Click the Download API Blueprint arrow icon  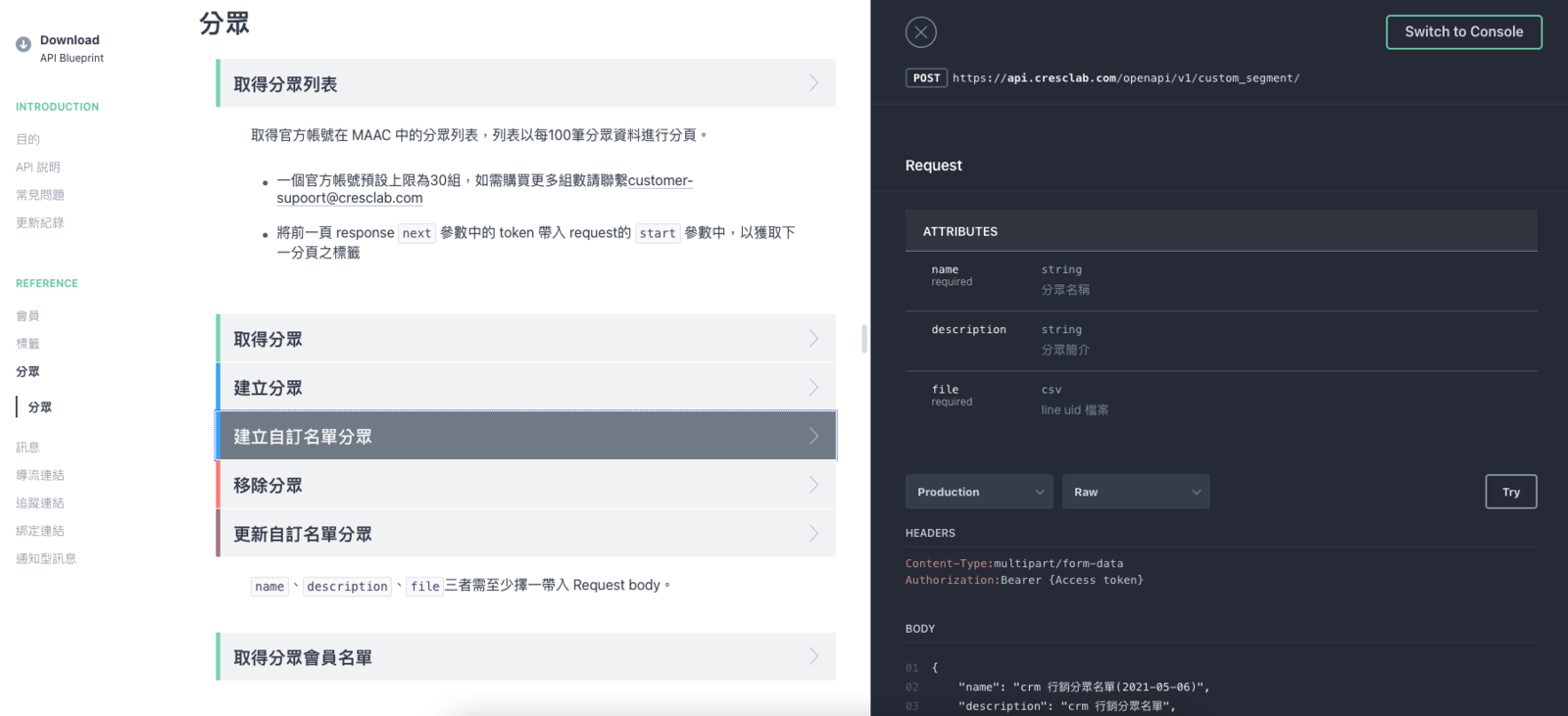click(x=24, y=44)
